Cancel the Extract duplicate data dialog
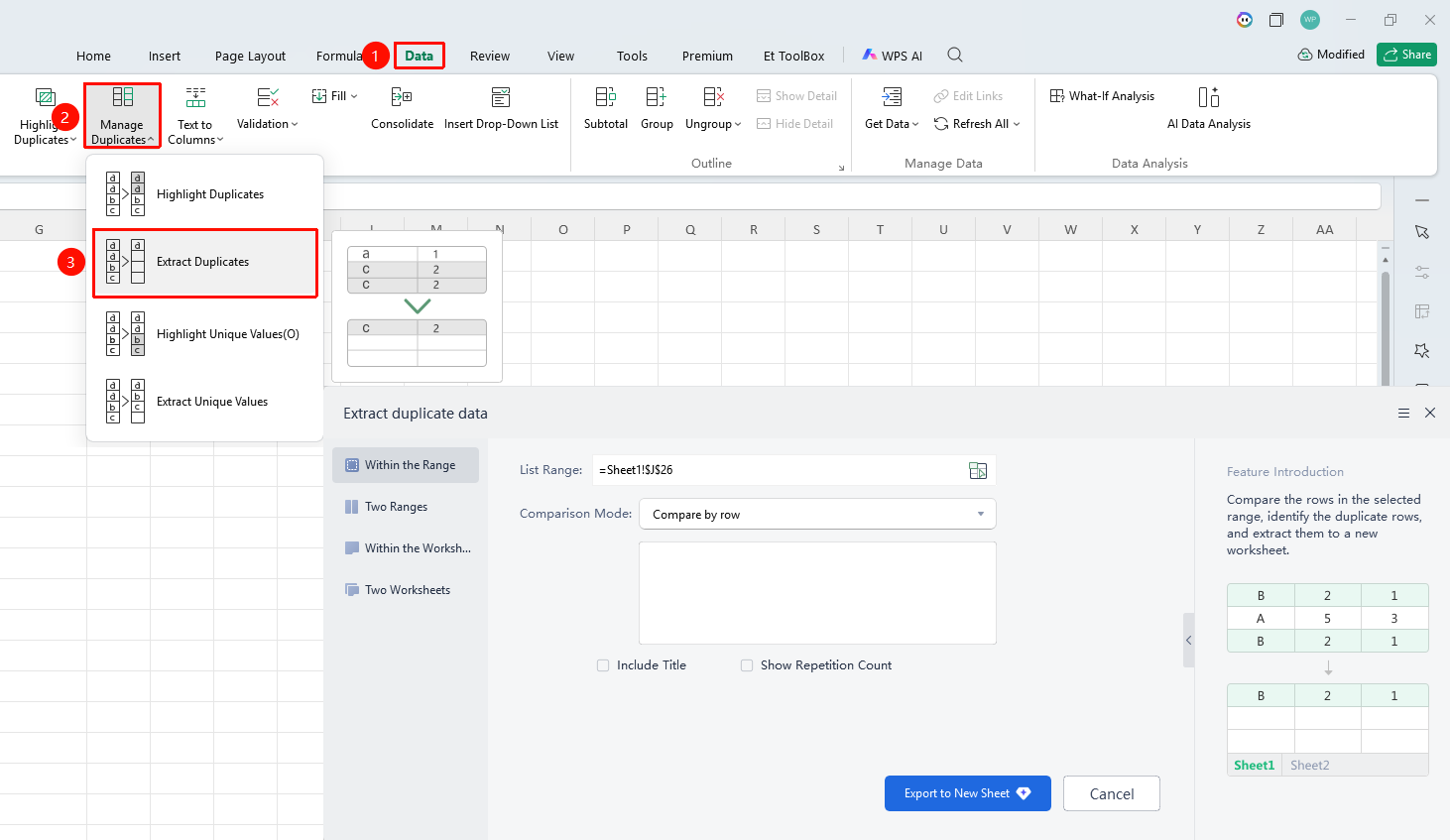Image resolution: width=1450 pixels, height=840 pixels. point(1111,793)
